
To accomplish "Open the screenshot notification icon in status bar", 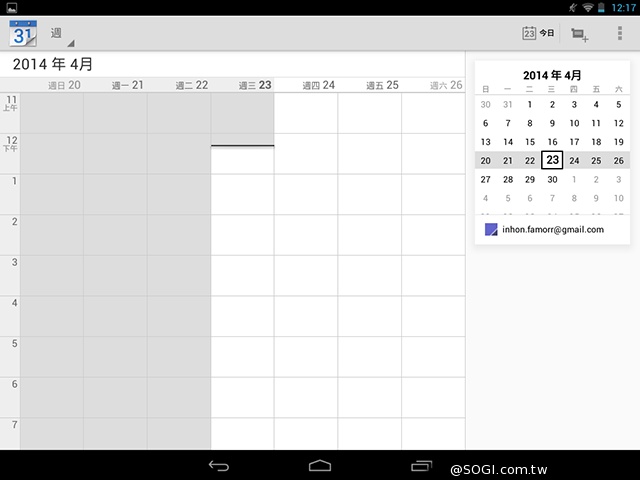I will tap(11, 7).
